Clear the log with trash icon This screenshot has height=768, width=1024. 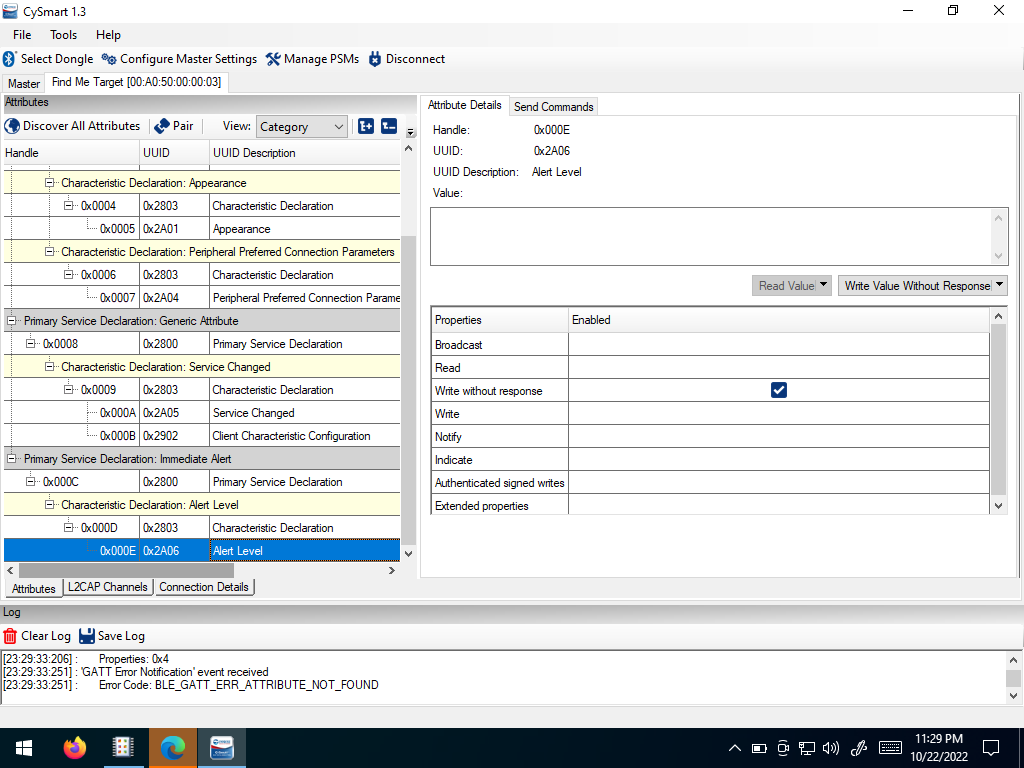pos(10,636)
